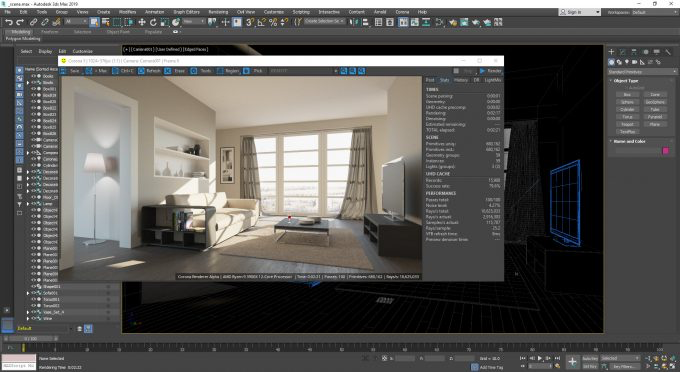Open the Standard Primitives dropdown
The image size is (680, 372).
pyautogui.click(x=642, y=72)
